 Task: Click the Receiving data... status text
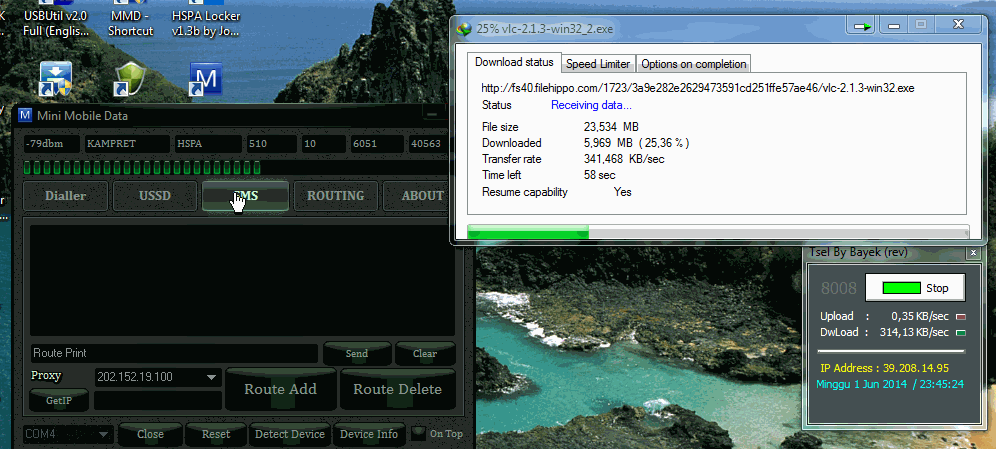(591, 105)
